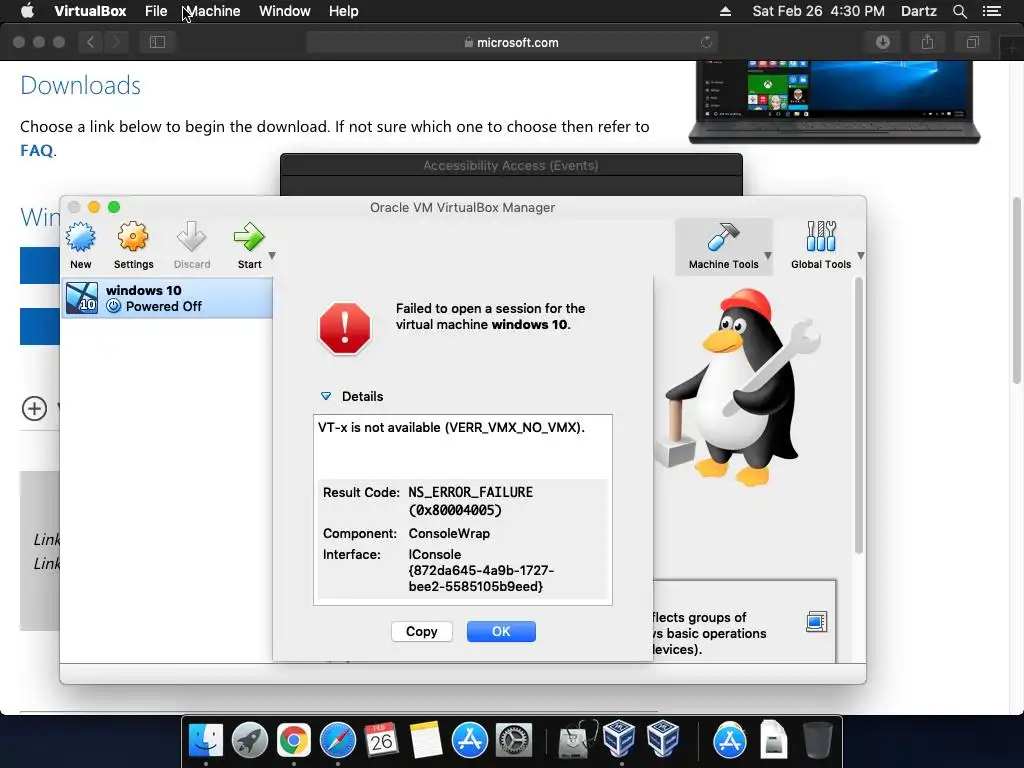Click the machine details icon in the welcome panel
Screen dimensions: 1024x768
point(816,621)
